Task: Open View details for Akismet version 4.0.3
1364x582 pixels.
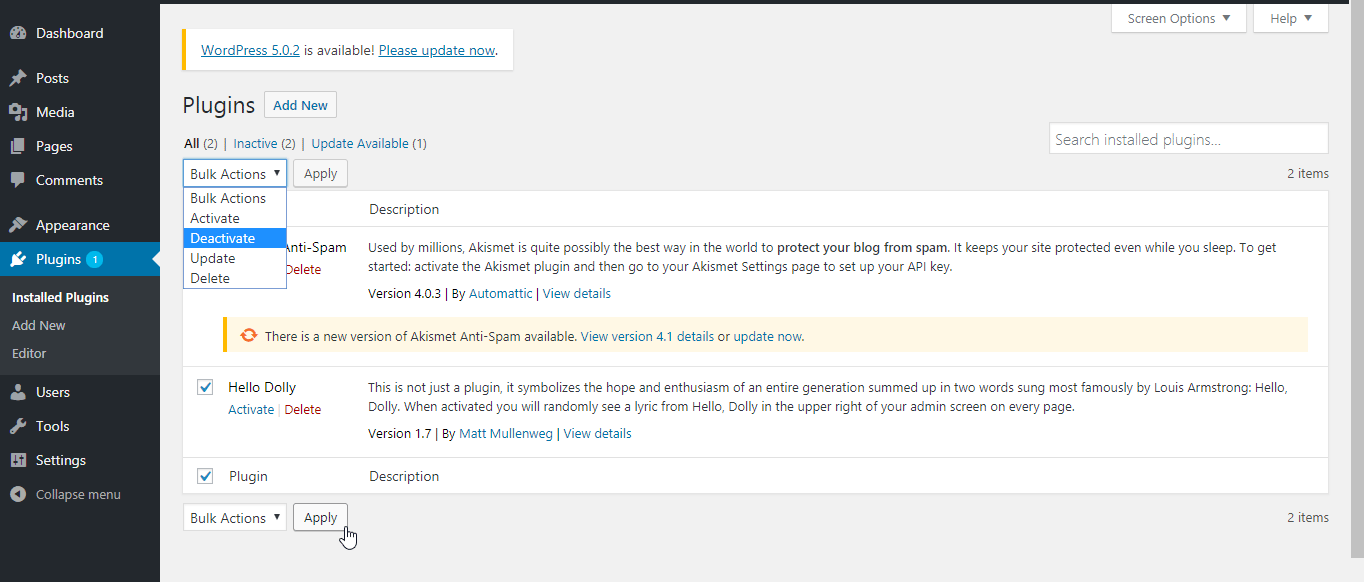Action: [x=577, y=294]
